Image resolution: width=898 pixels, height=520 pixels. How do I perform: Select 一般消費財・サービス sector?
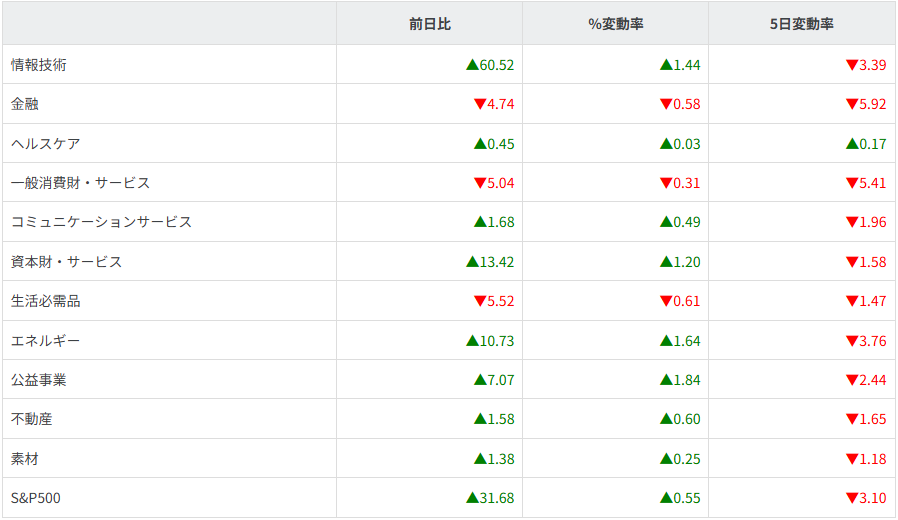pyautogui.click(x=80, y=183)
